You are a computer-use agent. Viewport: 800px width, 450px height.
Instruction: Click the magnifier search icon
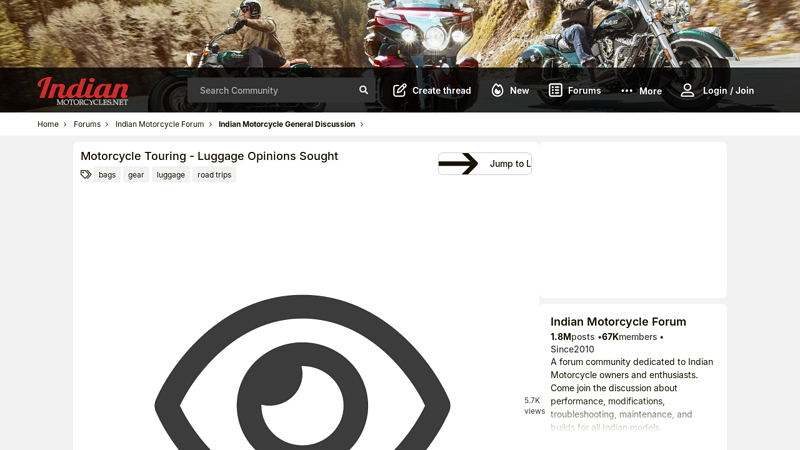[x=363, y=90]
